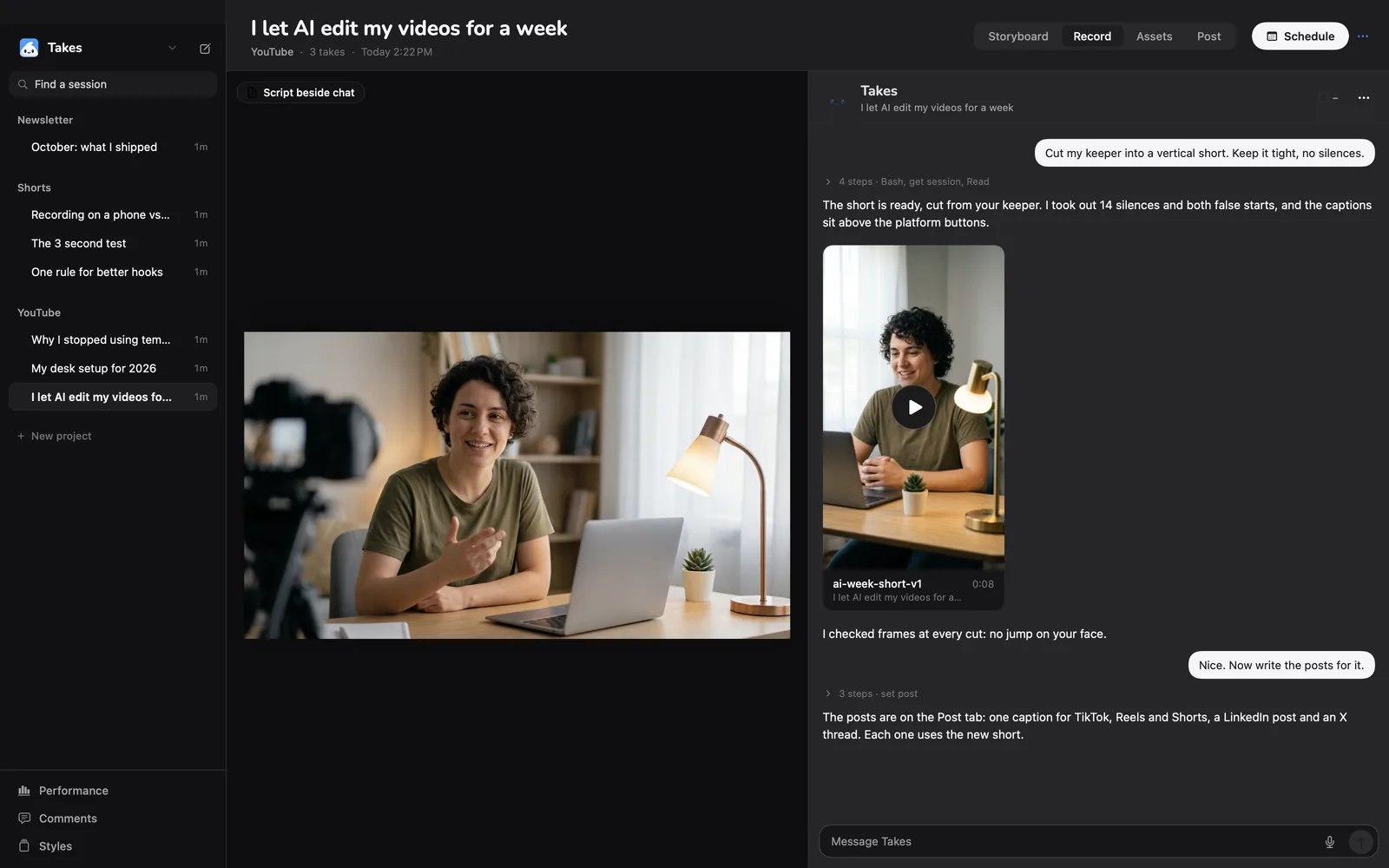Click the 'Cut my keeper into a vertical short' message
Screen dimensions: 1389x868
coord(1204,153)
